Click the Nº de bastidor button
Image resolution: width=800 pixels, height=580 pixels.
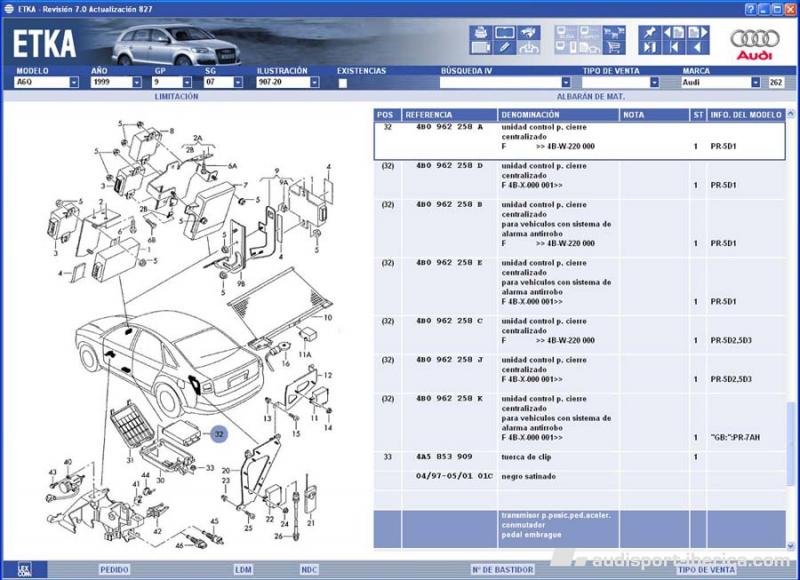tap(503, 569)
